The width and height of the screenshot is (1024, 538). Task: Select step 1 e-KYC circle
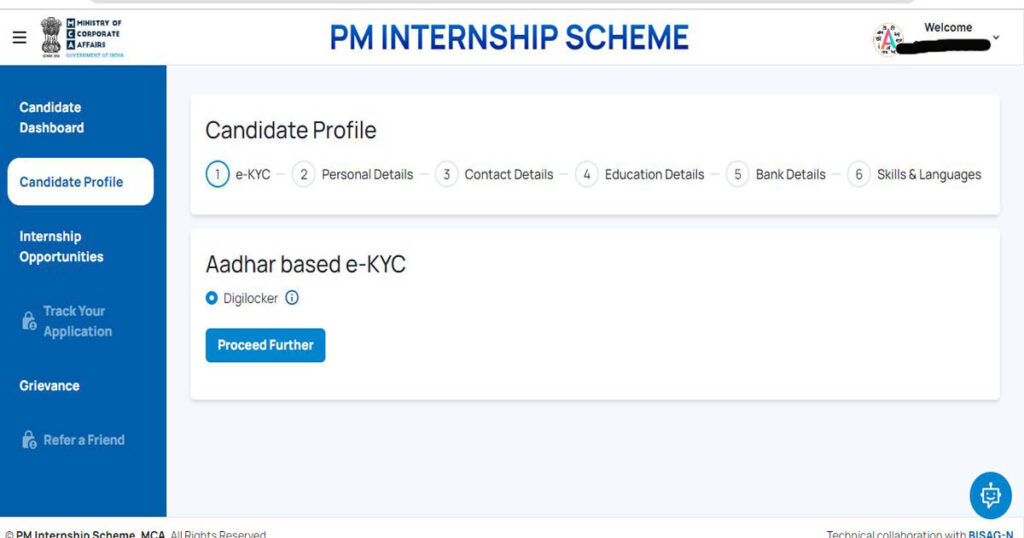217,174
